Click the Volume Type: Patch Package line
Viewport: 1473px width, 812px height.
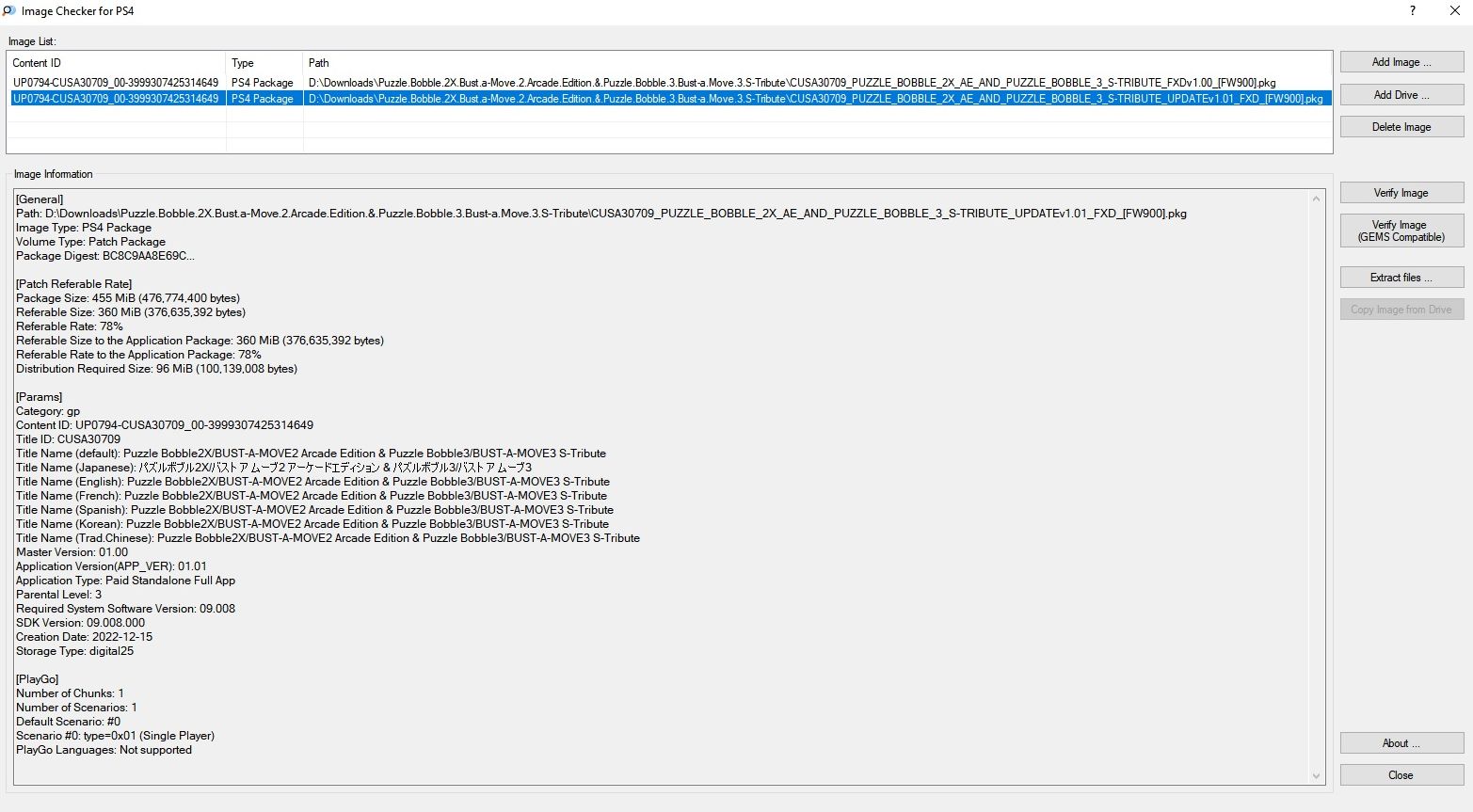tap(90, 242)
